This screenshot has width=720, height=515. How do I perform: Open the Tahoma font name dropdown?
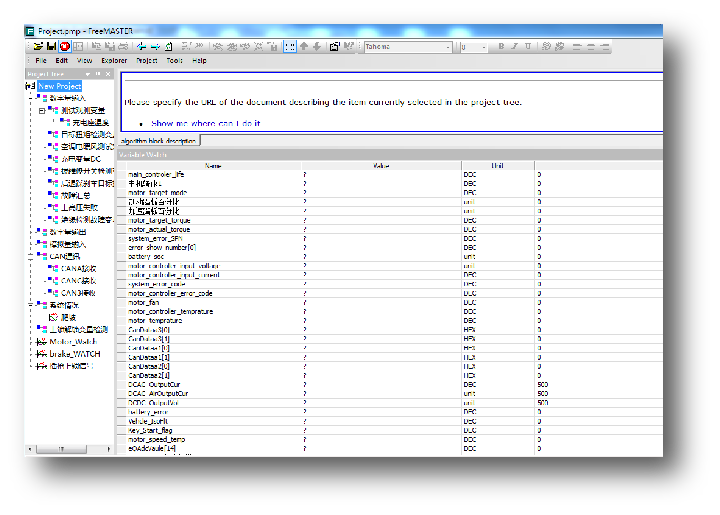(448, 47)
